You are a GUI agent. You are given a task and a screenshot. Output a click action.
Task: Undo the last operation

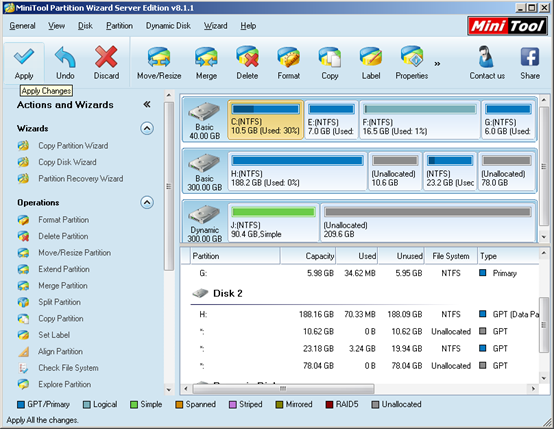point(65,63)
